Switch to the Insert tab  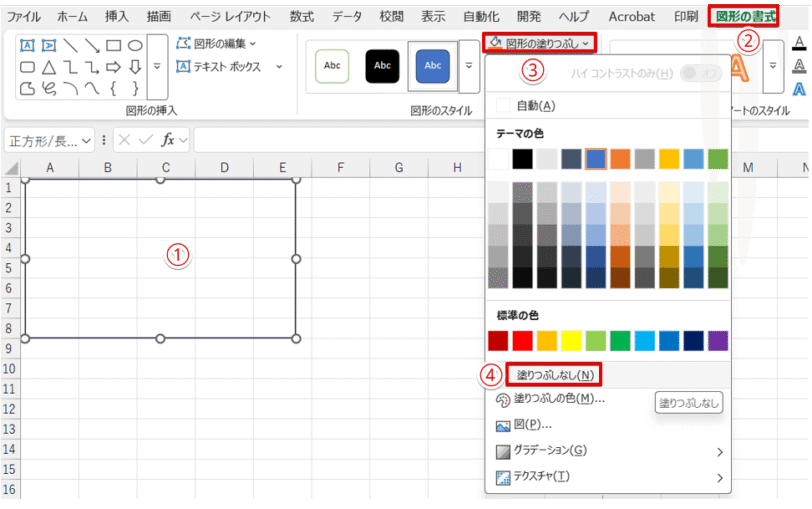click(x=117, y=17)
